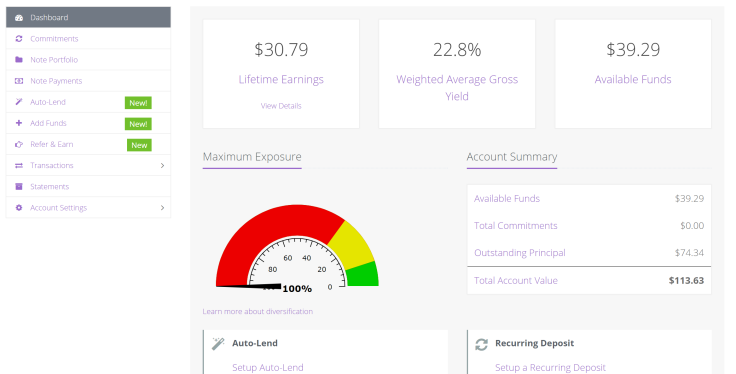Screen dimensions: 736x374
Task: Open Statements from sidebar
Action: (x=88, y=186)
